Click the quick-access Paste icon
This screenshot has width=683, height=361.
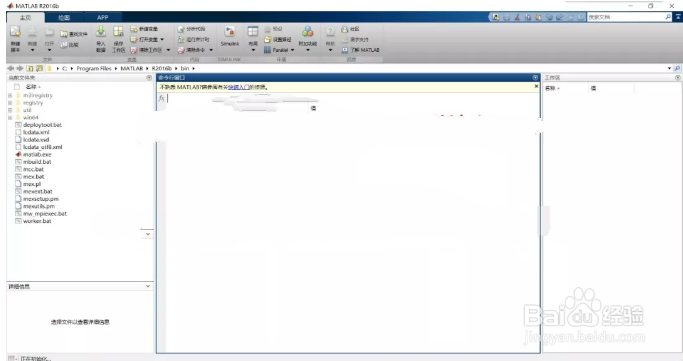538,17
